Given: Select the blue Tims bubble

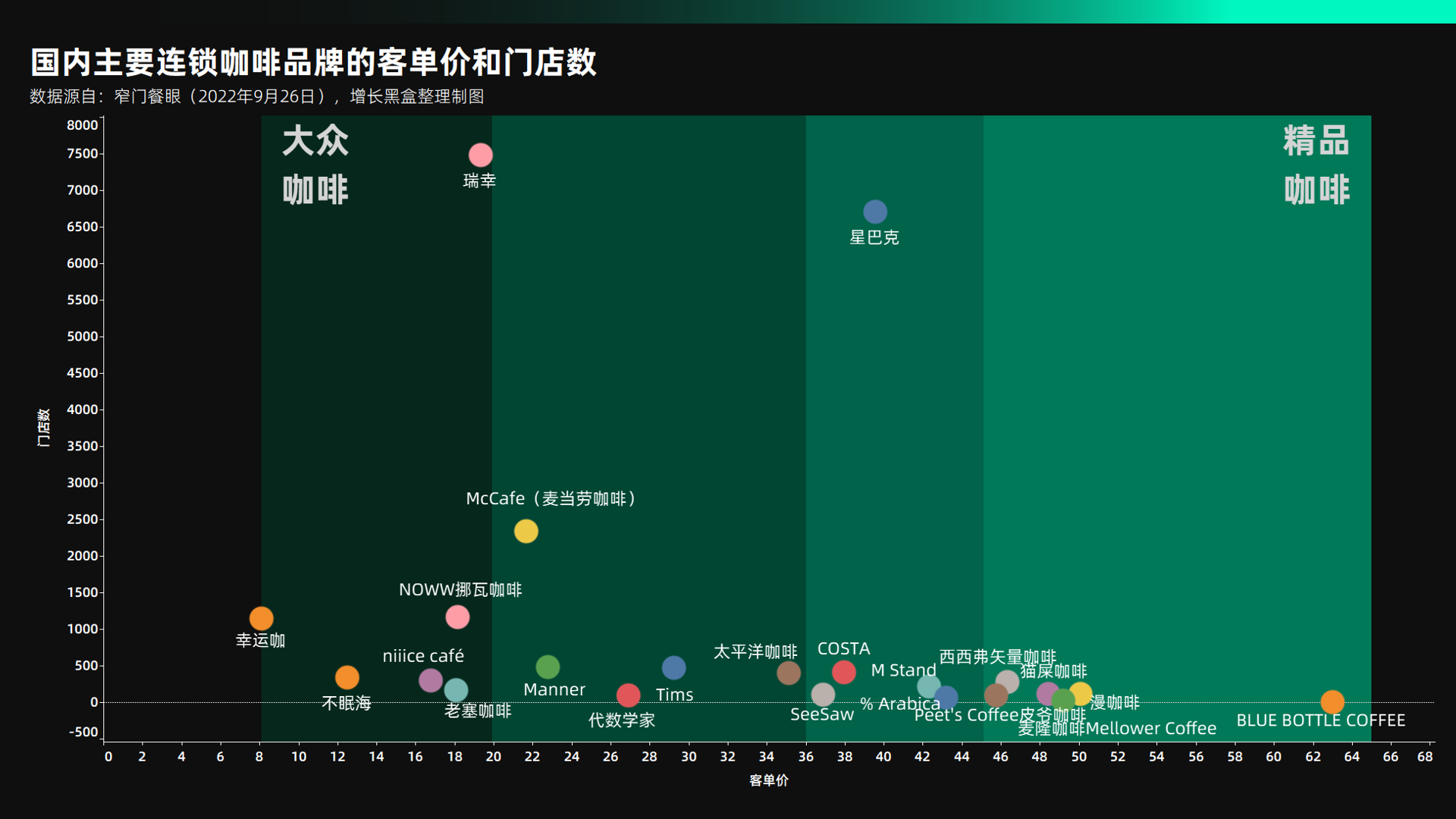Looking at the screenshot, I should 673,667.
